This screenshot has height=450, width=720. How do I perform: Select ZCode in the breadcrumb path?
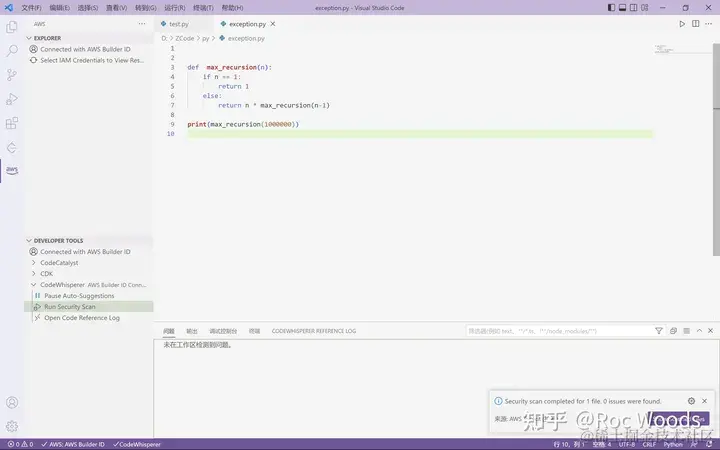pos(185,38)
